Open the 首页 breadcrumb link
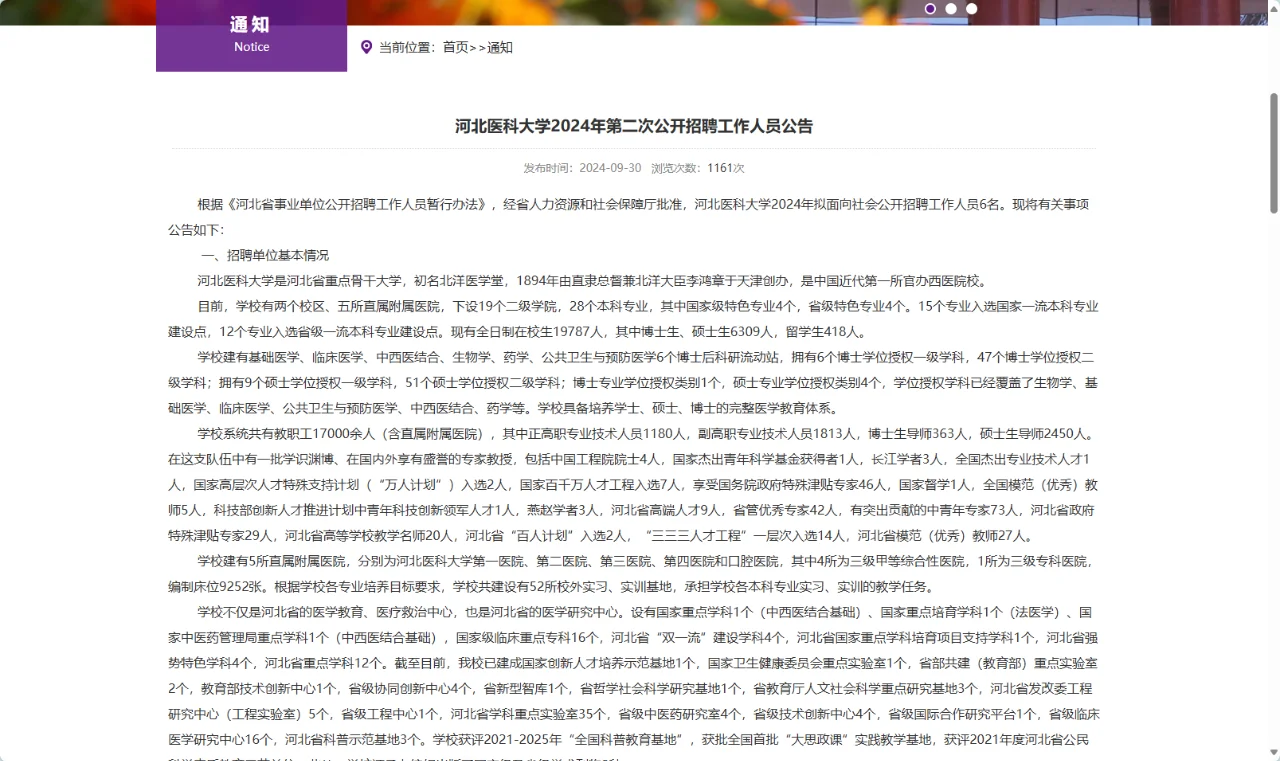The width and height of the screenshot is (1280, 761). 455,47
